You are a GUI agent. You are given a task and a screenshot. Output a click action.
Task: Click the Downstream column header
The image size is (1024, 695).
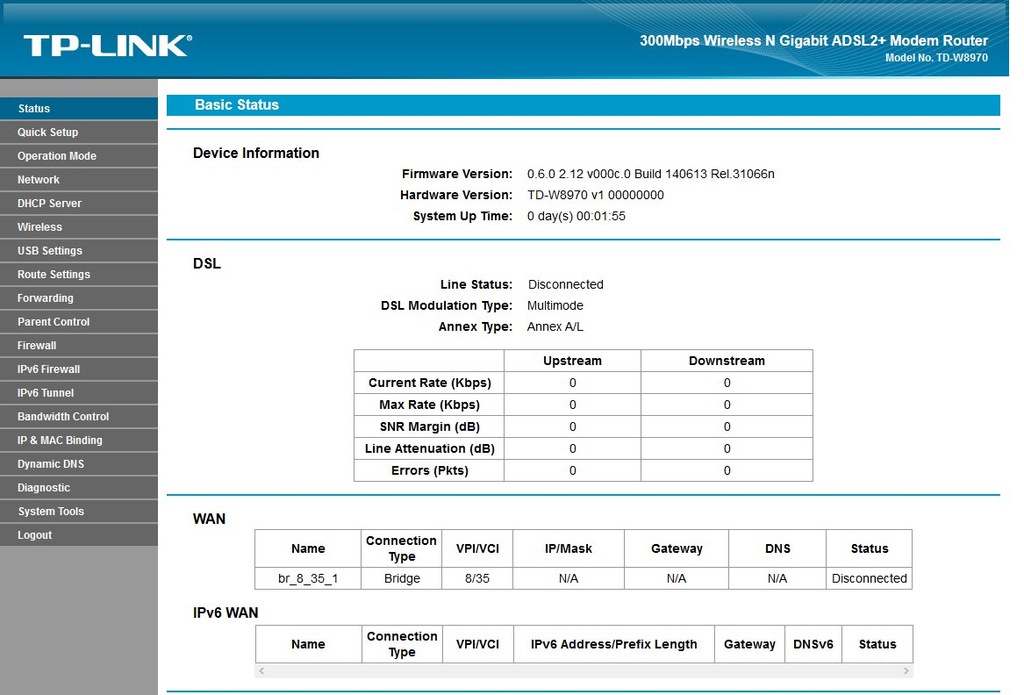pyautogui.click(x=727, y=361)
